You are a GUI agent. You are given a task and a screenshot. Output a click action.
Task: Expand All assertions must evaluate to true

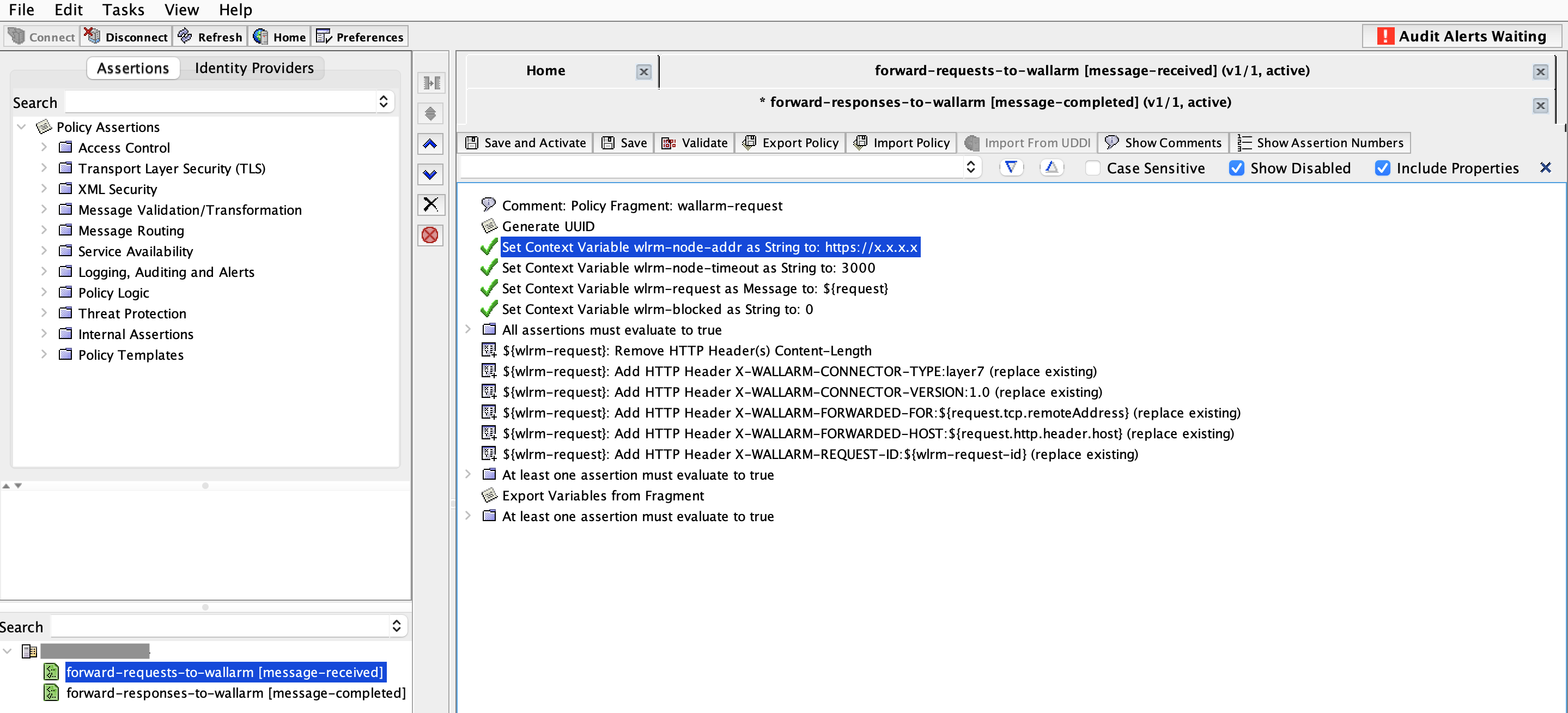(468, 329)
